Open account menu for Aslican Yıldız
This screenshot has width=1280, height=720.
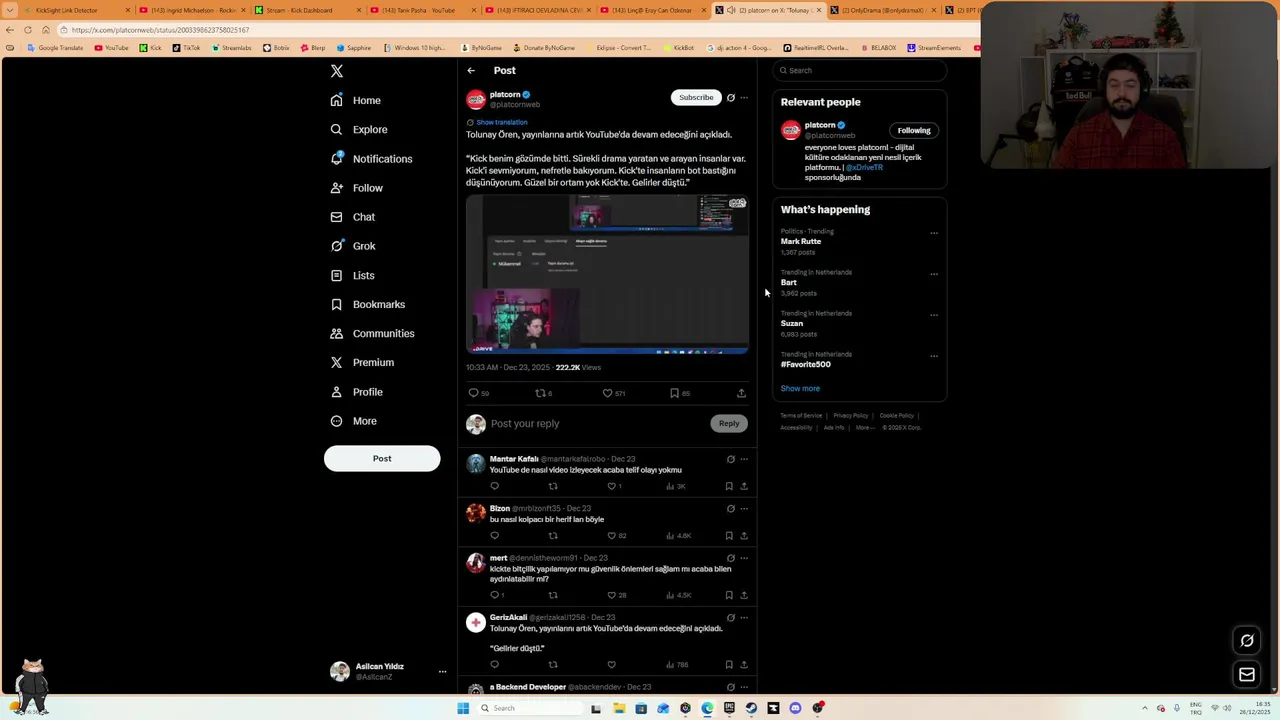tap(442, 672)
